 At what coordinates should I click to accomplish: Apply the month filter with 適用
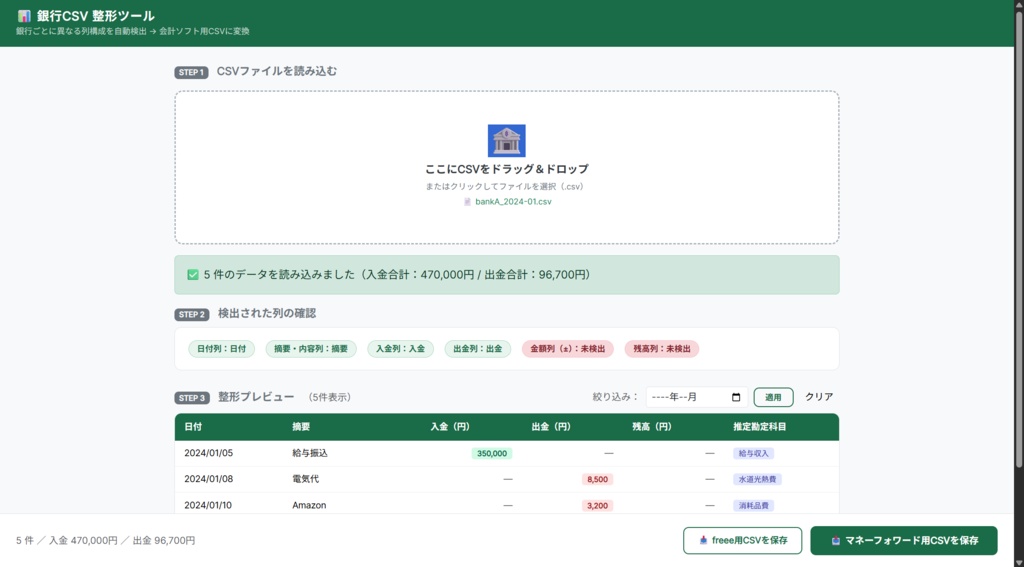pos(773,397)
